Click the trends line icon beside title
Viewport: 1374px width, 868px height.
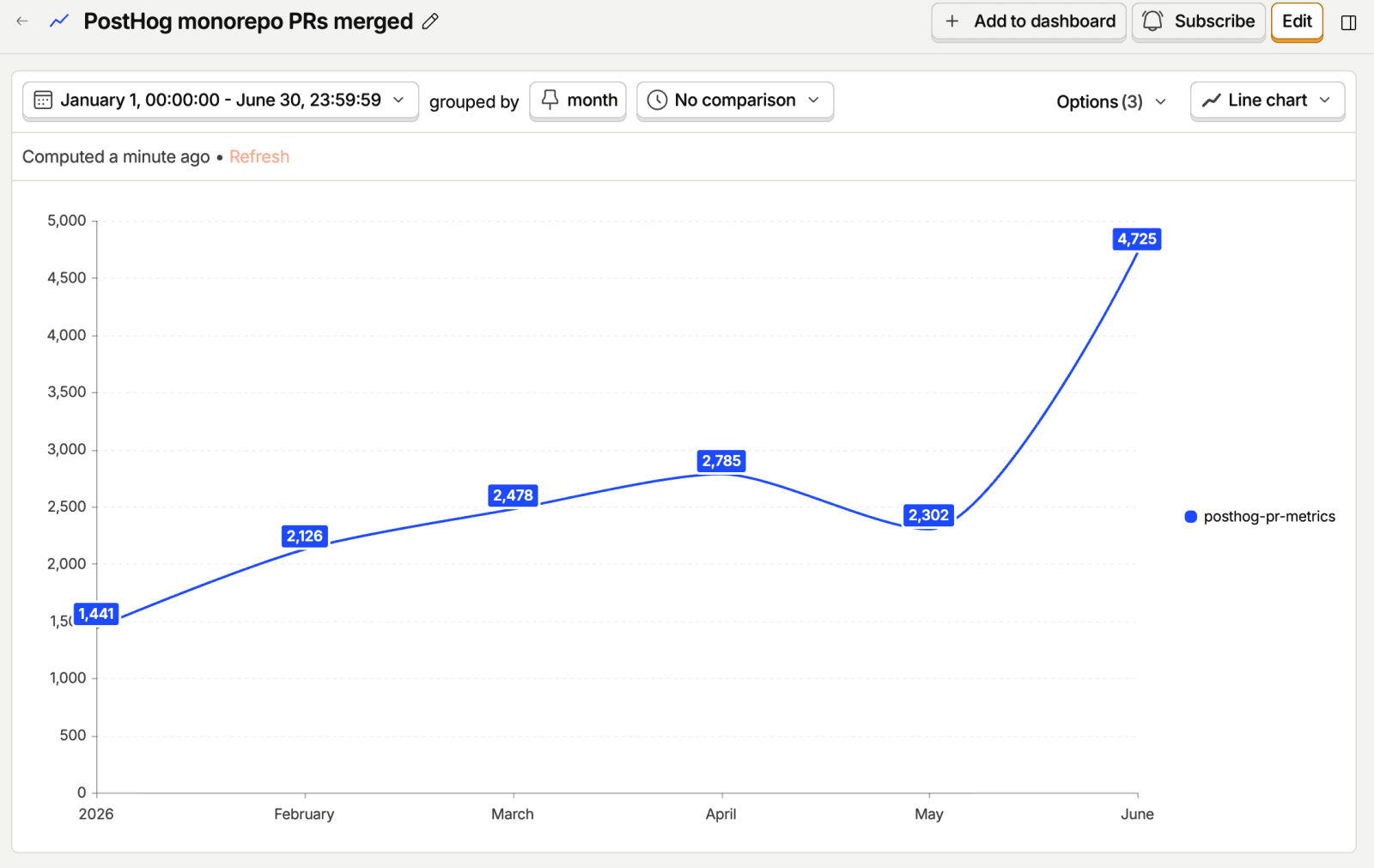(59, 21)
